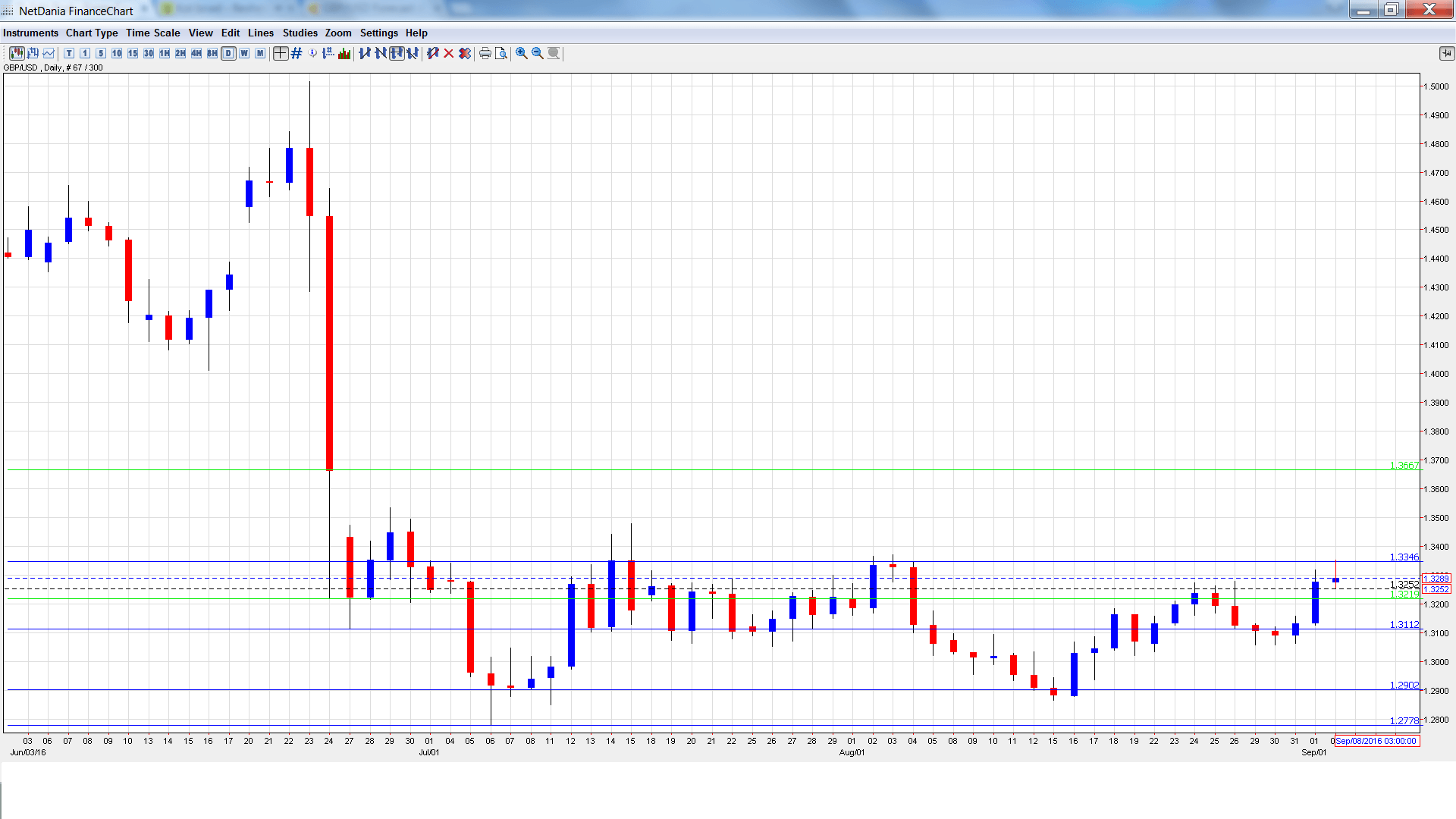Click the zoom in magnifier
The image size is (1456, 819).
(522, 53)
